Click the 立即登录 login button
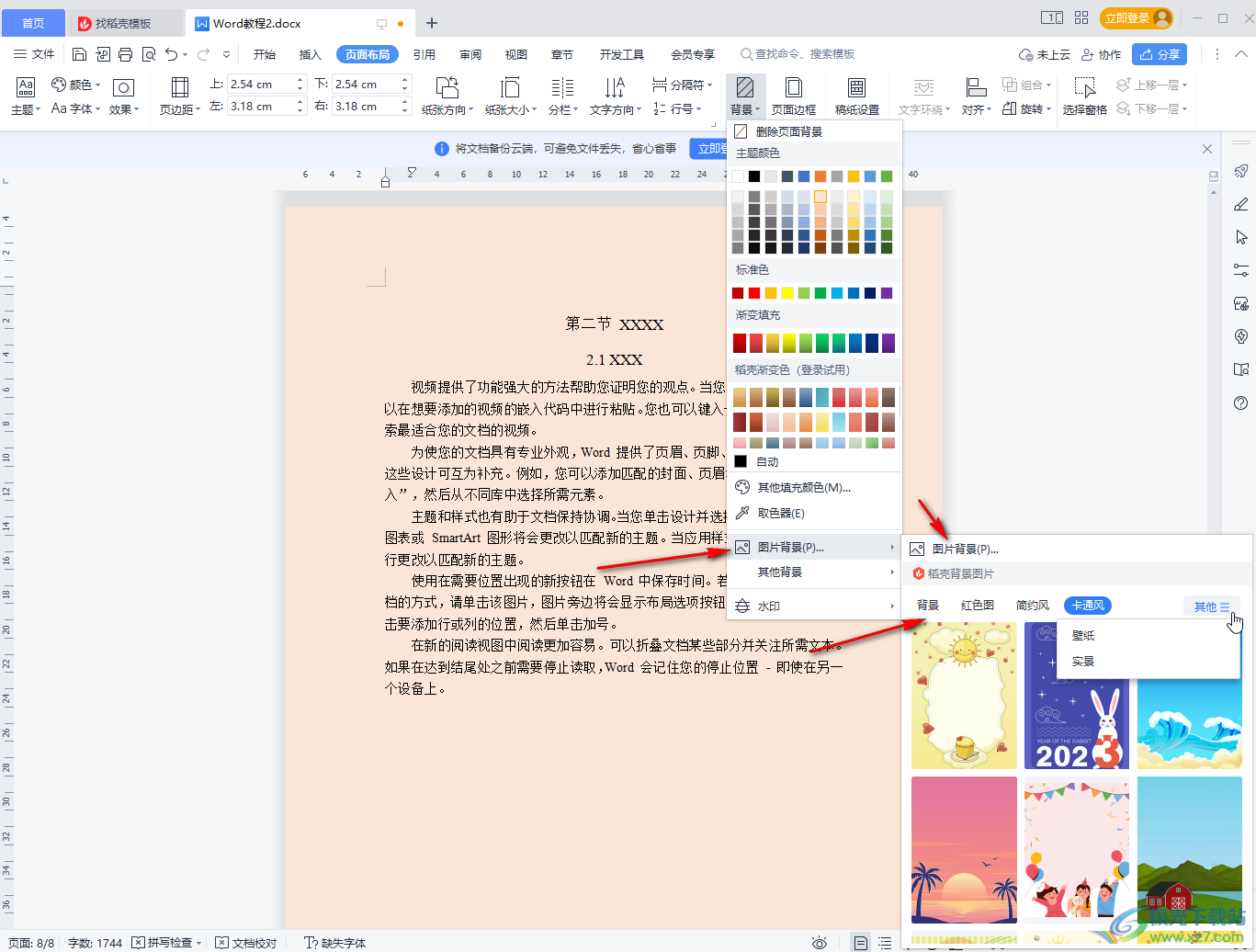This screenshot has width=1256, height=952. pyautogui.click(x=1137, y=17)
